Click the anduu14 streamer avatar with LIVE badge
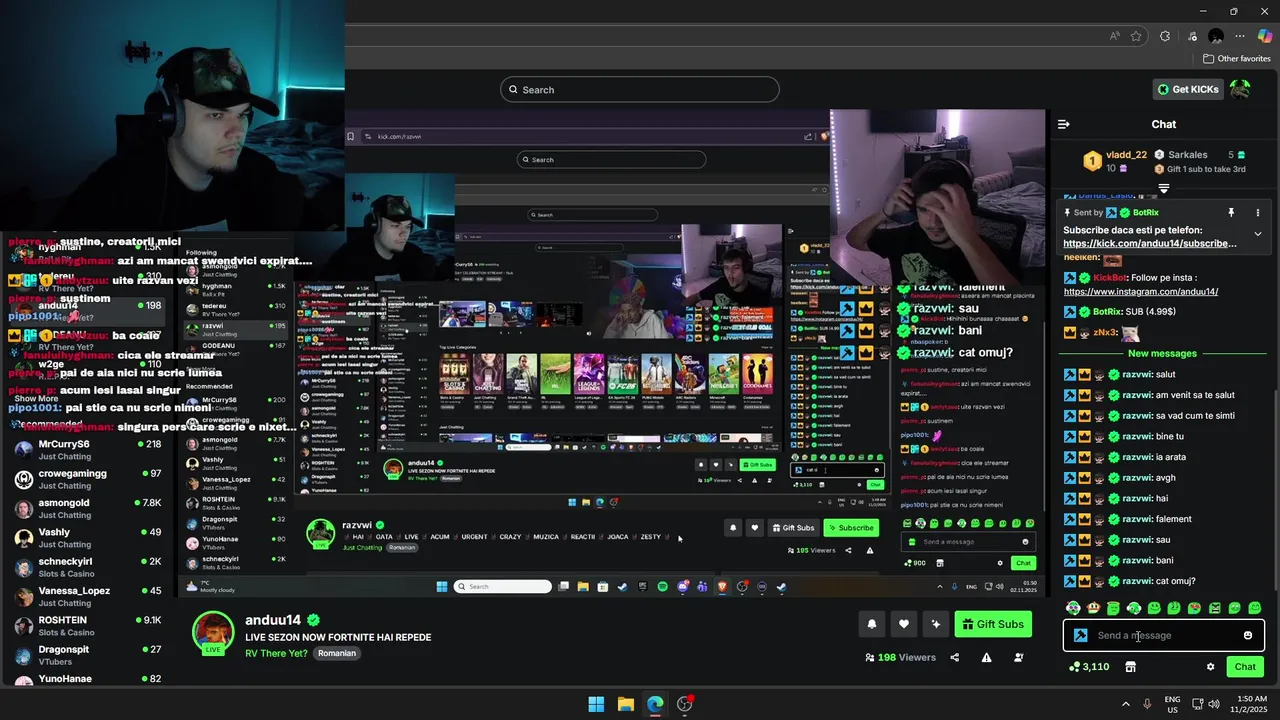 tap(213, 632)
